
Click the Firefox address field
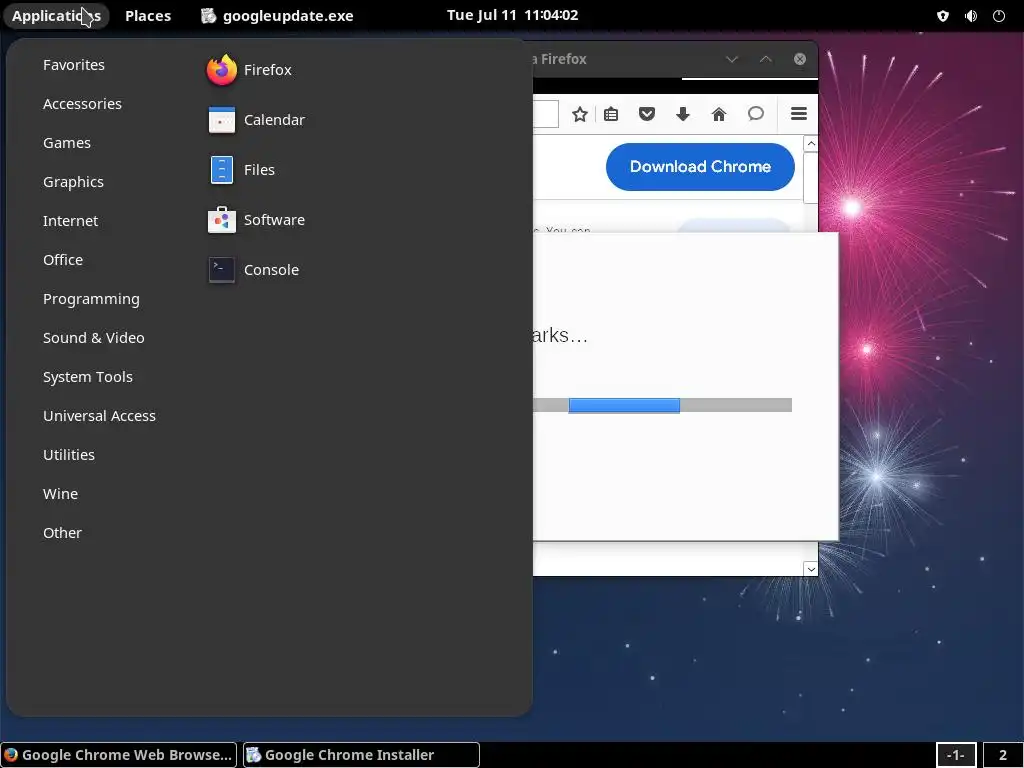click(546, 114)
